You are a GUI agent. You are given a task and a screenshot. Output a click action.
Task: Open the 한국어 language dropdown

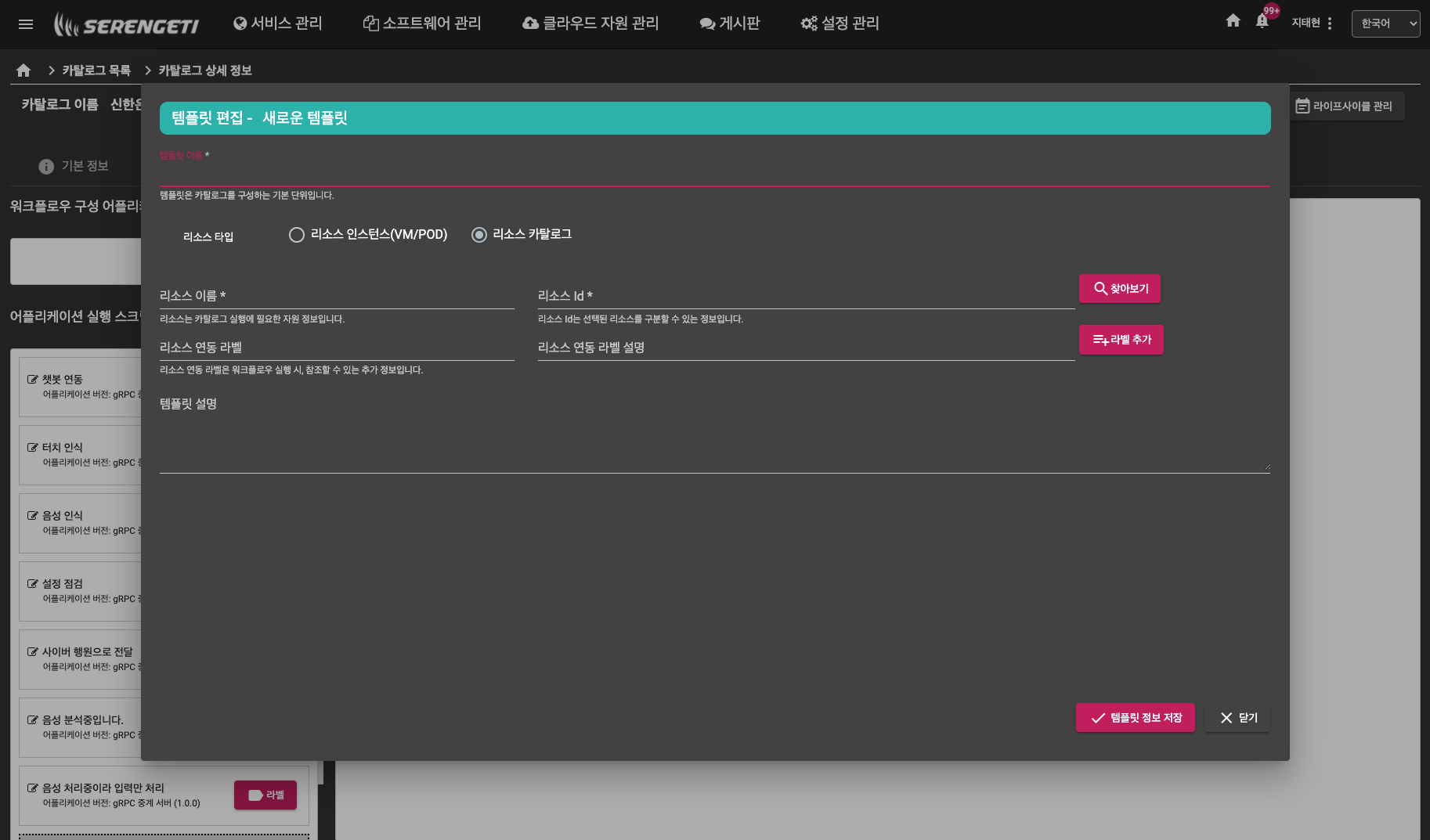coord(1385,23)
